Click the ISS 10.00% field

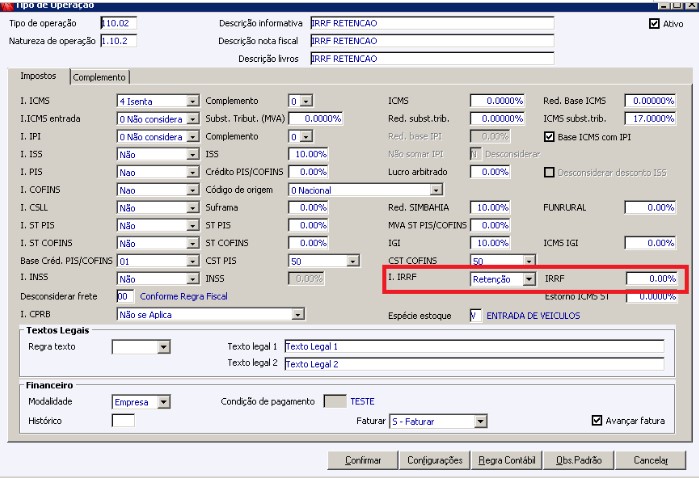(x=308, y=154)
